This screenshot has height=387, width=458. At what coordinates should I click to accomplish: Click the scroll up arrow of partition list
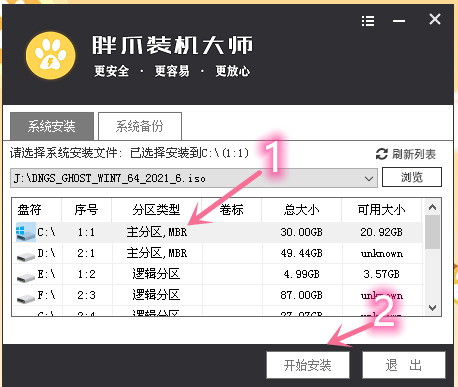tap(432, 207)
